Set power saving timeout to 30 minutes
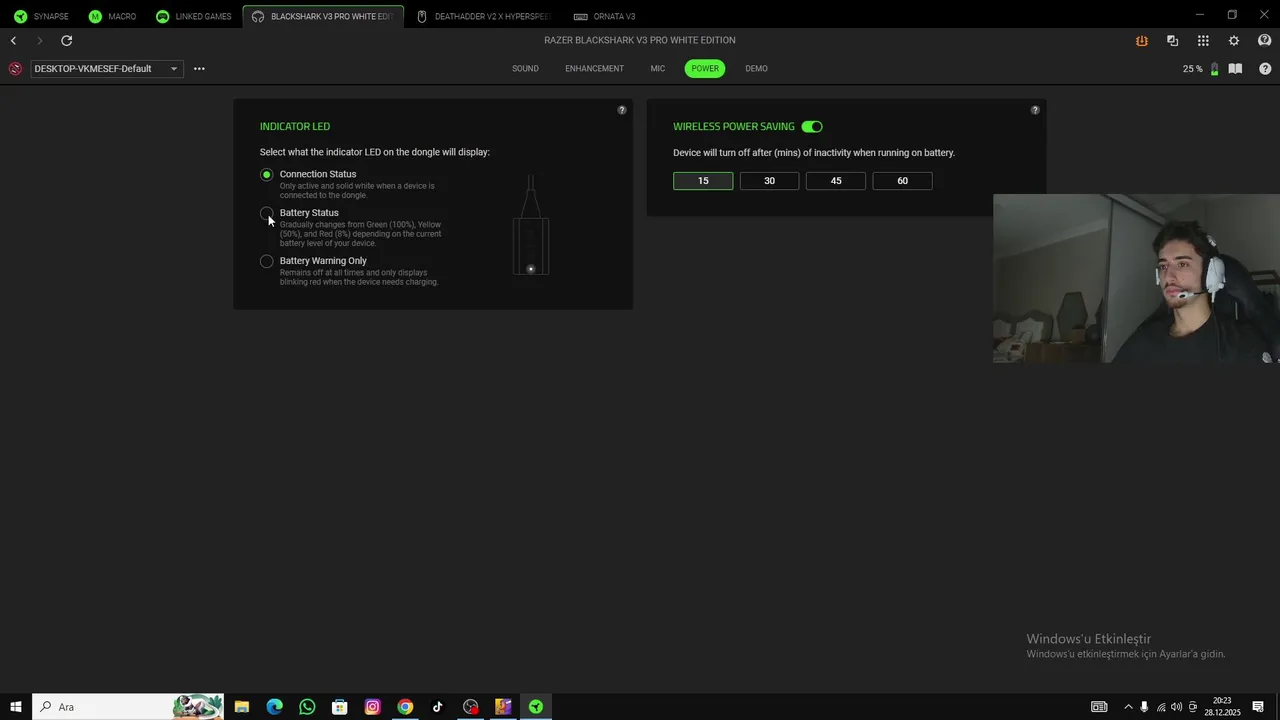This screenshot has width=1280, height=720. click(x=769, y=181)
